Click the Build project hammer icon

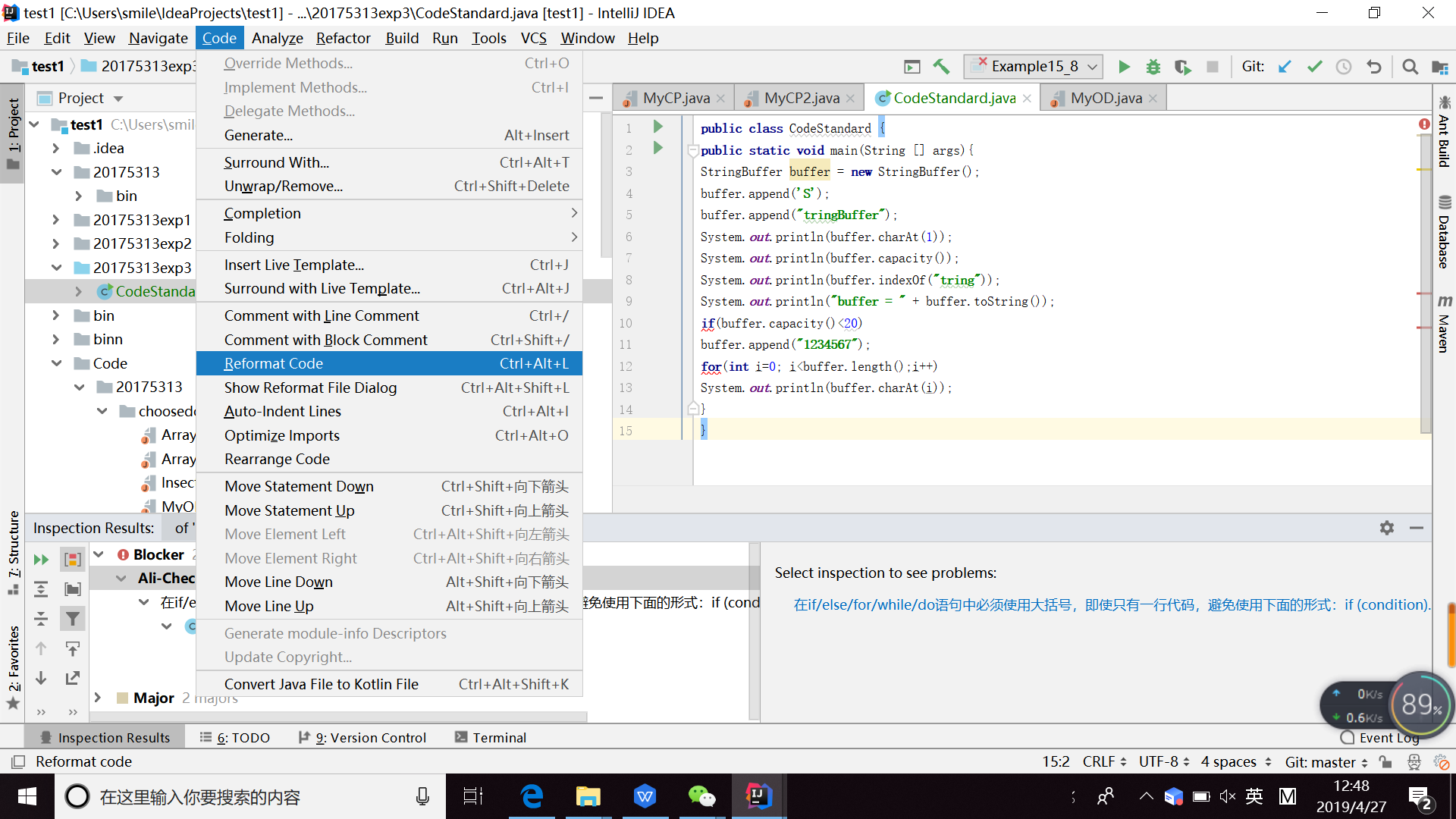(x=941, y=67)
